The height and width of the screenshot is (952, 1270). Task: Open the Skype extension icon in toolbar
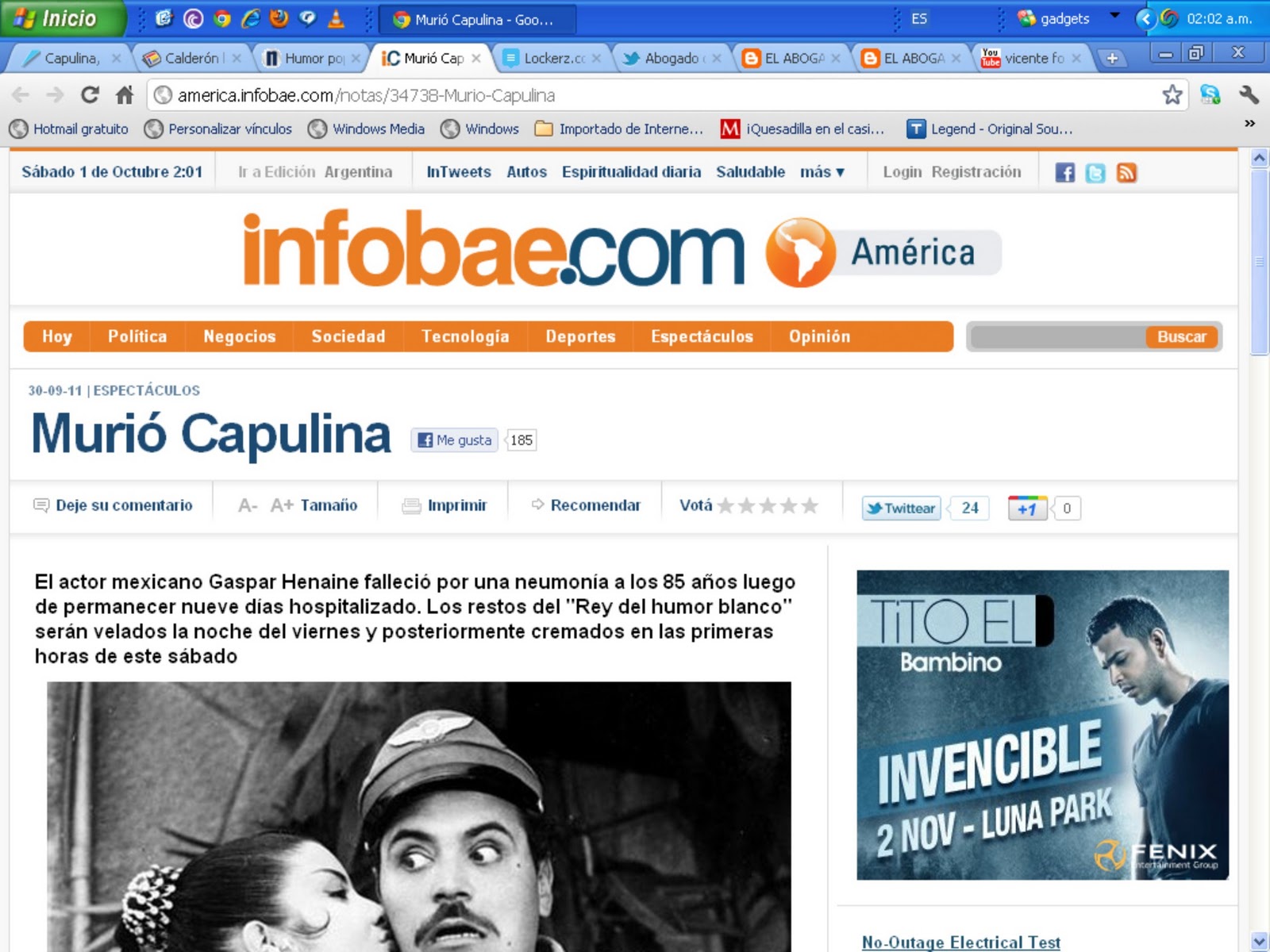coord(1210,95)
